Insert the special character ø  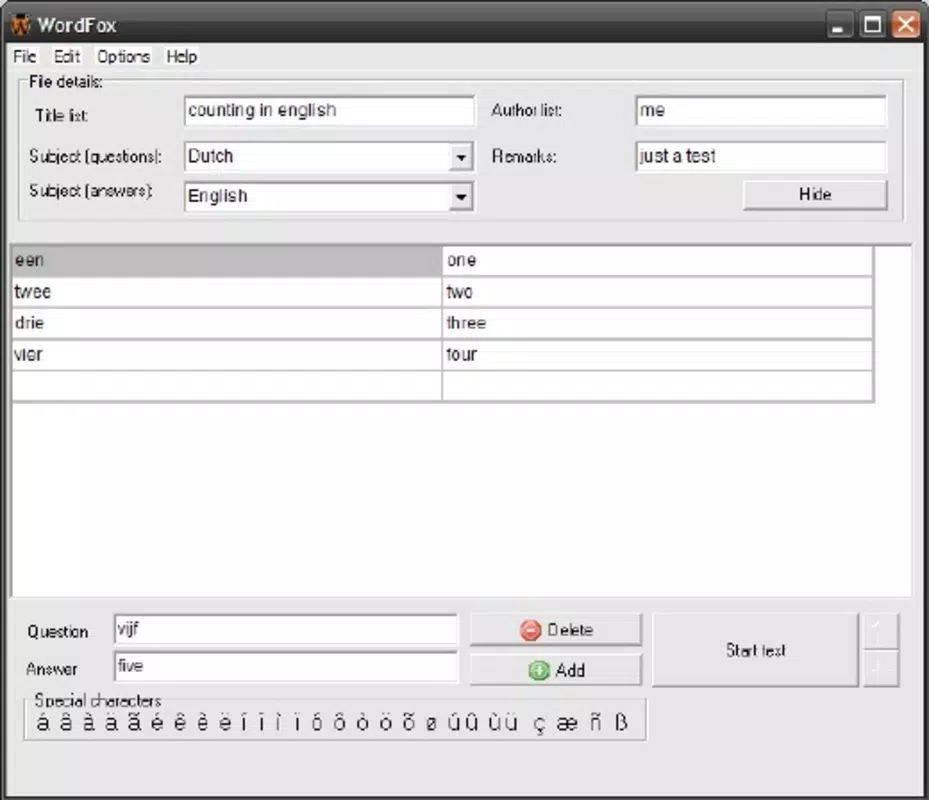pos(431,723)
